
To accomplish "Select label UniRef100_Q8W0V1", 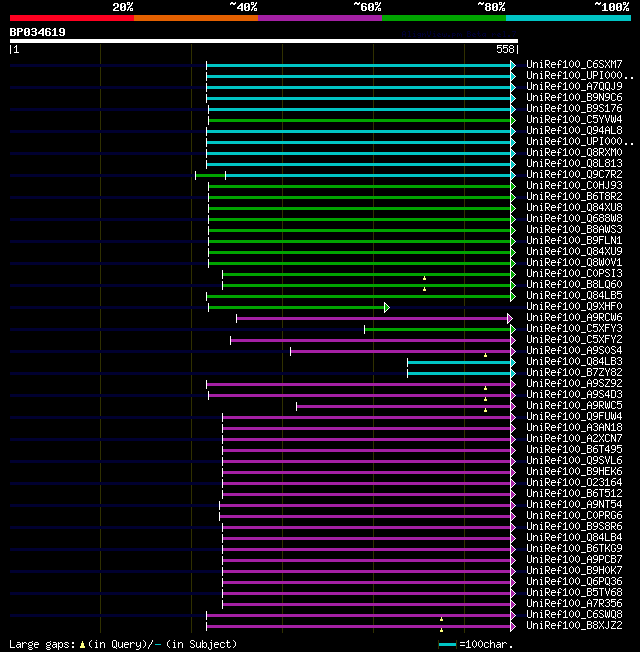I will tap(574, 262).
